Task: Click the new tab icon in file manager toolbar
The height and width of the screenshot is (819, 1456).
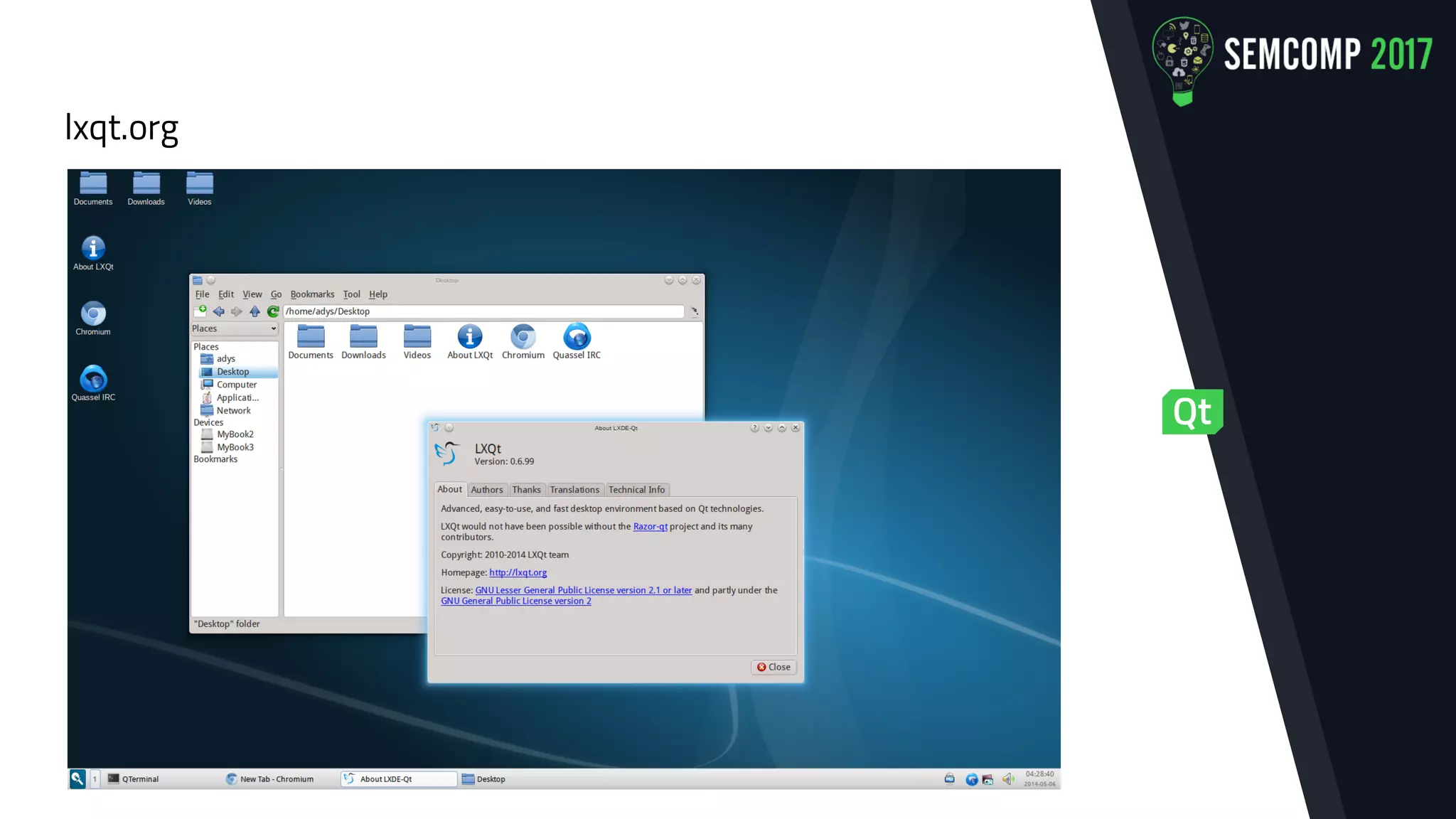Action: point(200,311)
